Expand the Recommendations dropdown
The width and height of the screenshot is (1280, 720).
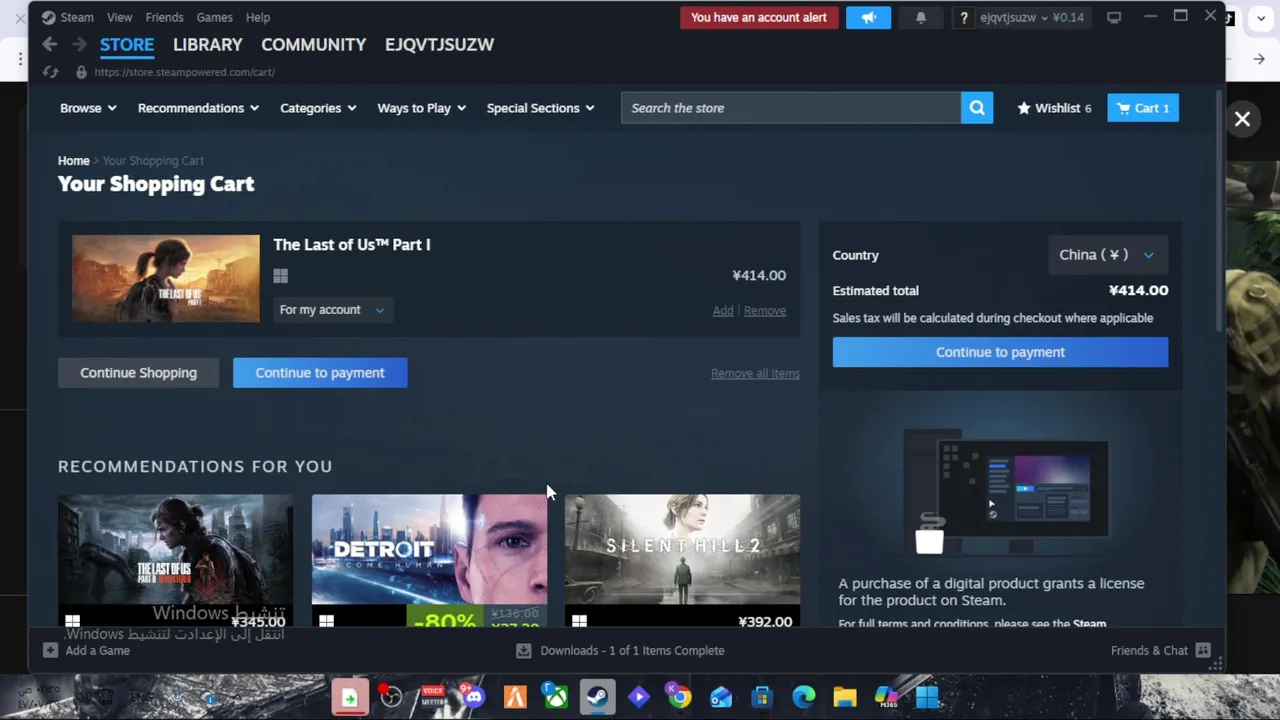tap(198, 108)
